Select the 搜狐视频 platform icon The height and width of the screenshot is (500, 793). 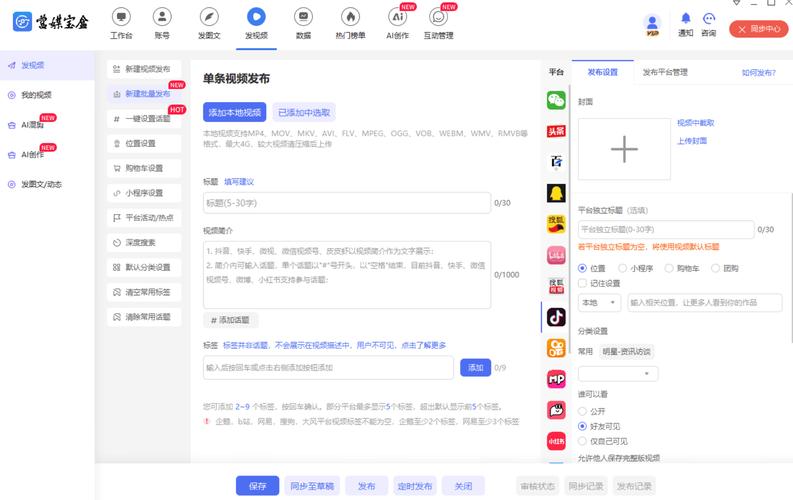coord(556,286)
